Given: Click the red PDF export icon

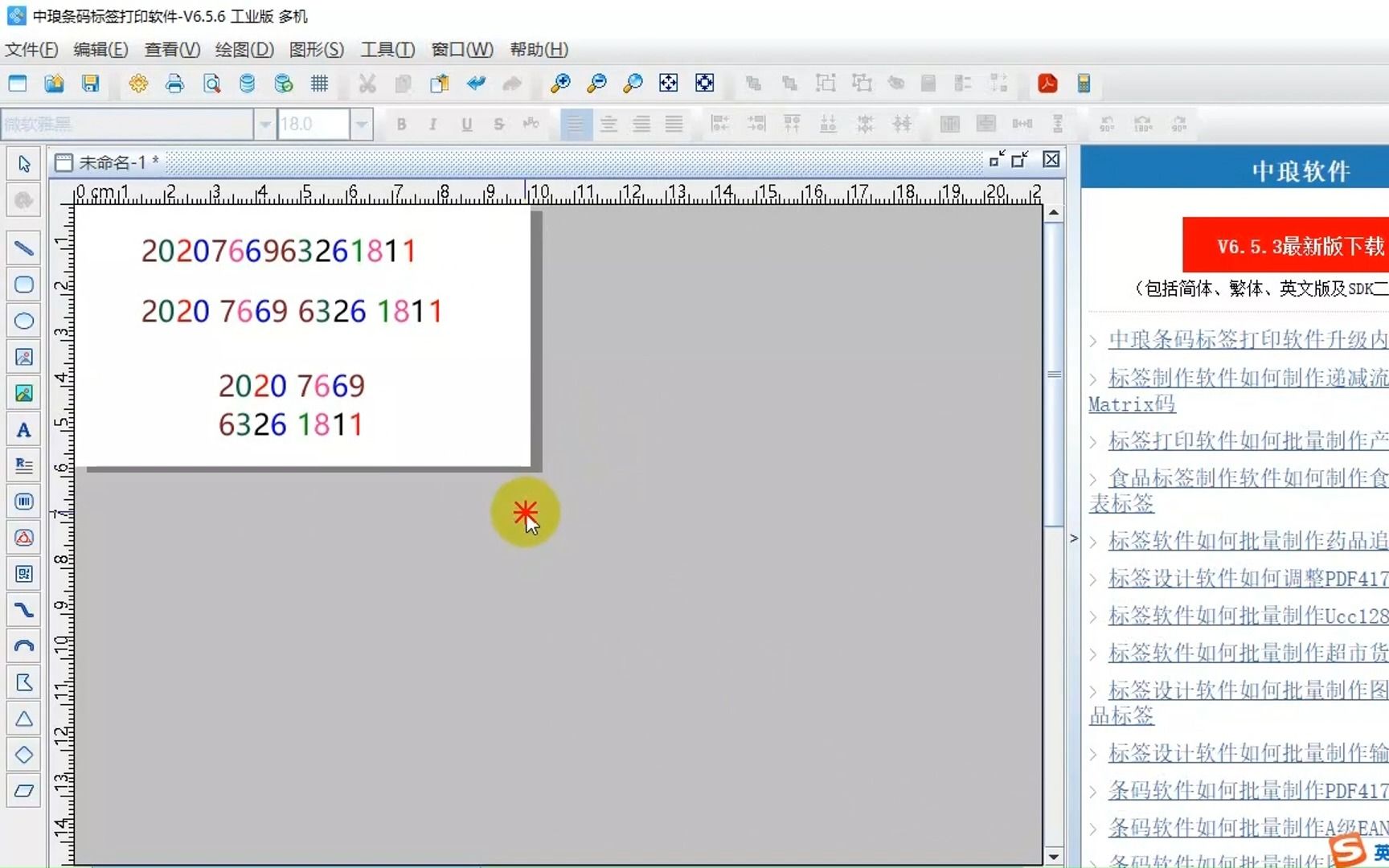Looking at the screenshot, I should pos(1047,84).
